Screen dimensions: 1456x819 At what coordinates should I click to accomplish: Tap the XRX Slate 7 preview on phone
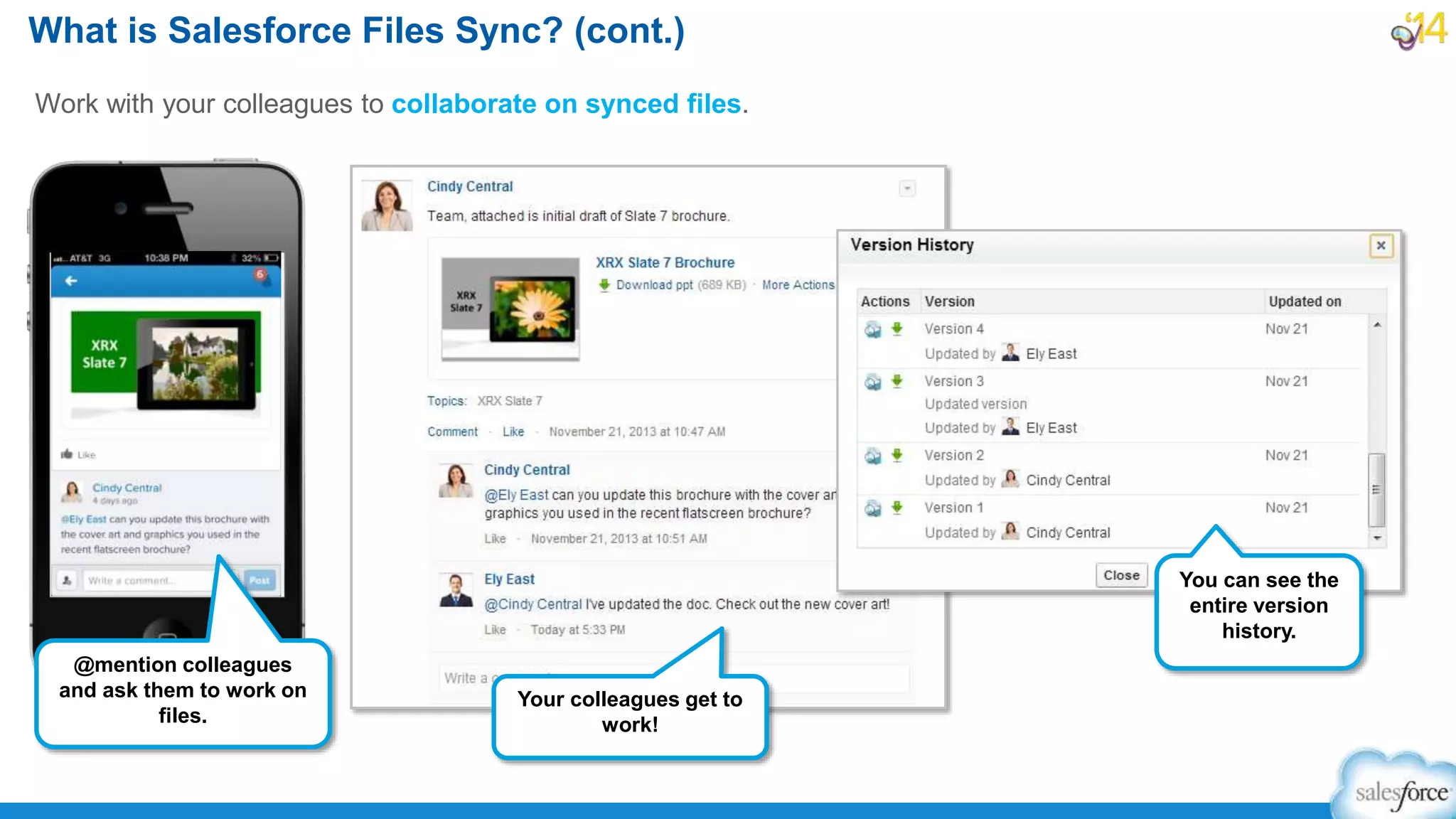point(166,363)
